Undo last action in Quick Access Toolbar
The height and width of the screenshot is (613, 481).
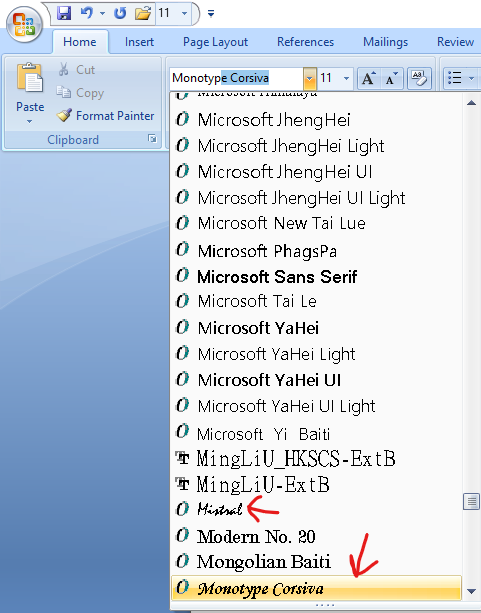[x=86, y=13]
